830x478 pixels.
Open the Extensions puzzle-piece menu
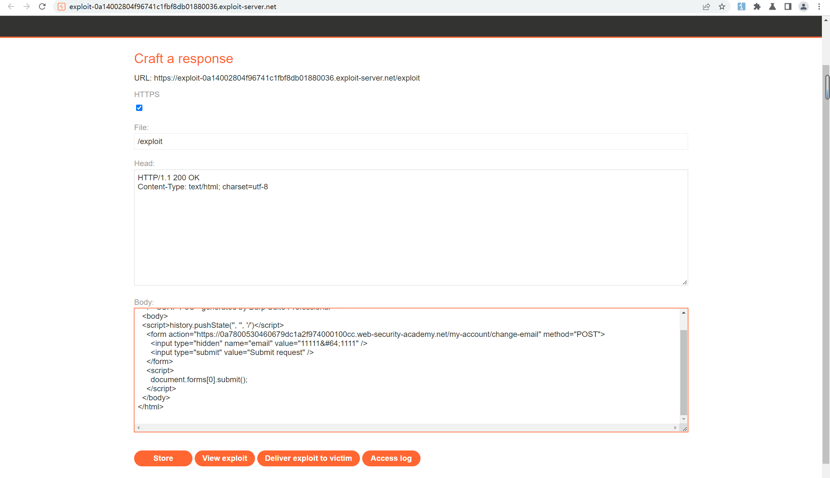(757, 7)
